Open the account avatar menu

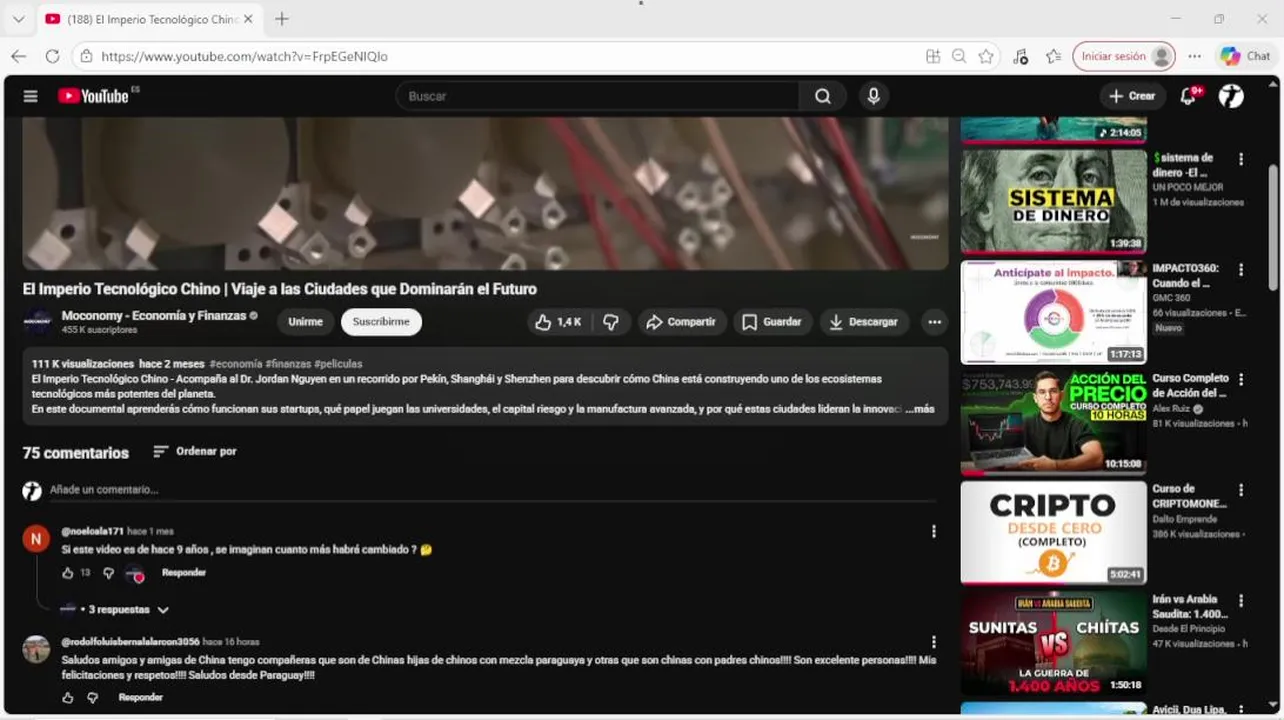click(x=1231, y=96)
